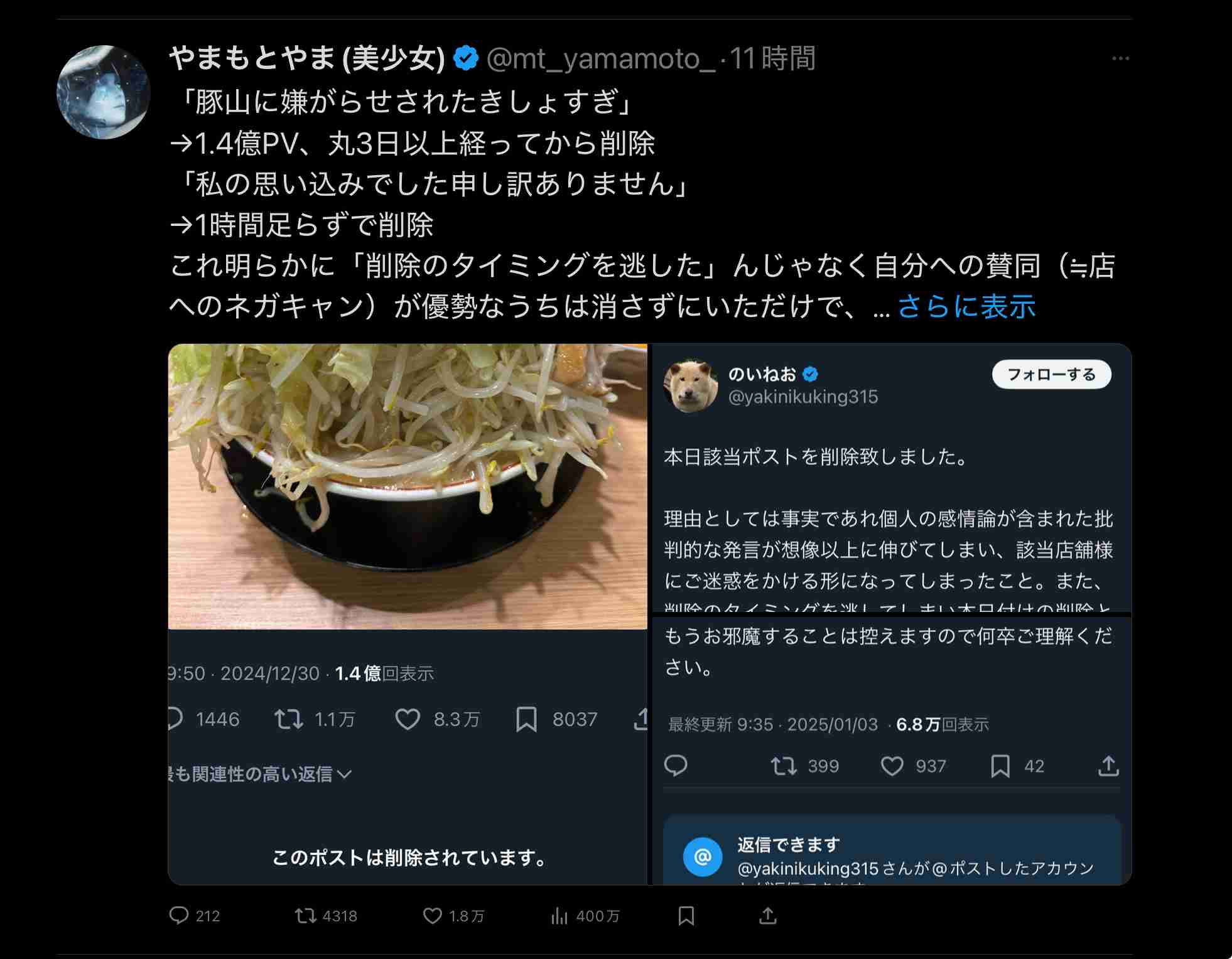The width and height of the screenshot is (1232, 959).
Task: Open the bean sprout ramen photo
Action: tap(408, 486)
